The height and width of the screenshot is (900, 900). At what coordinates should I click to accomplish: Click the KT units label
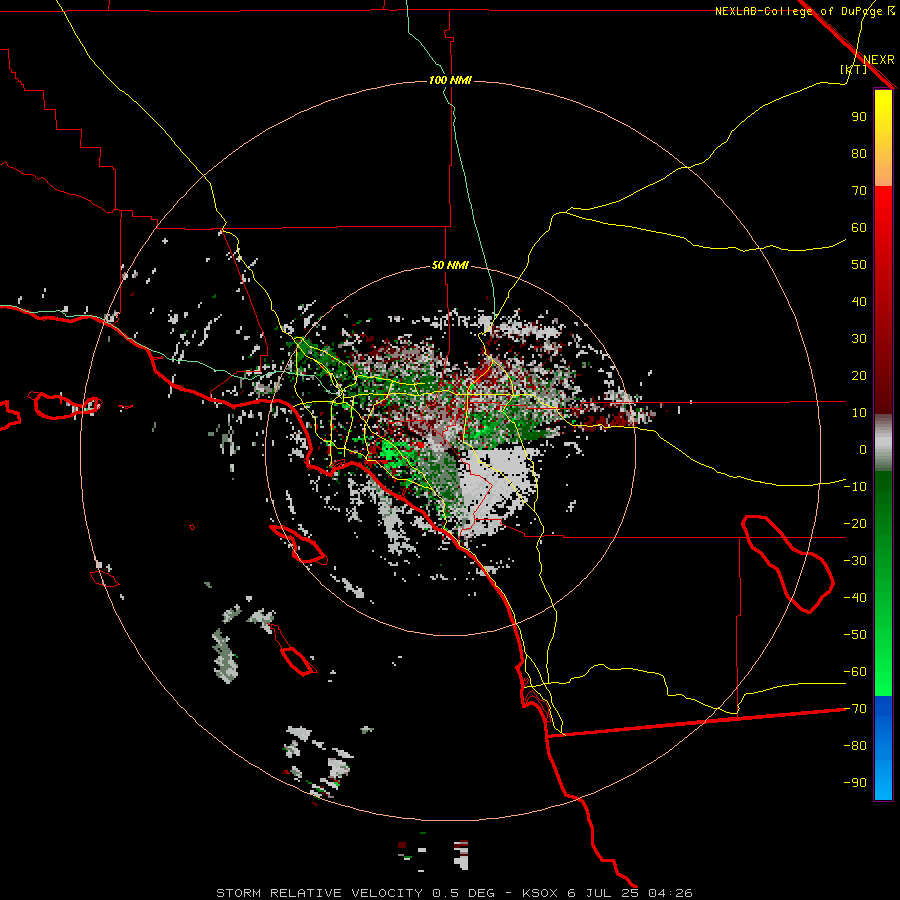(x=854, y=69)
